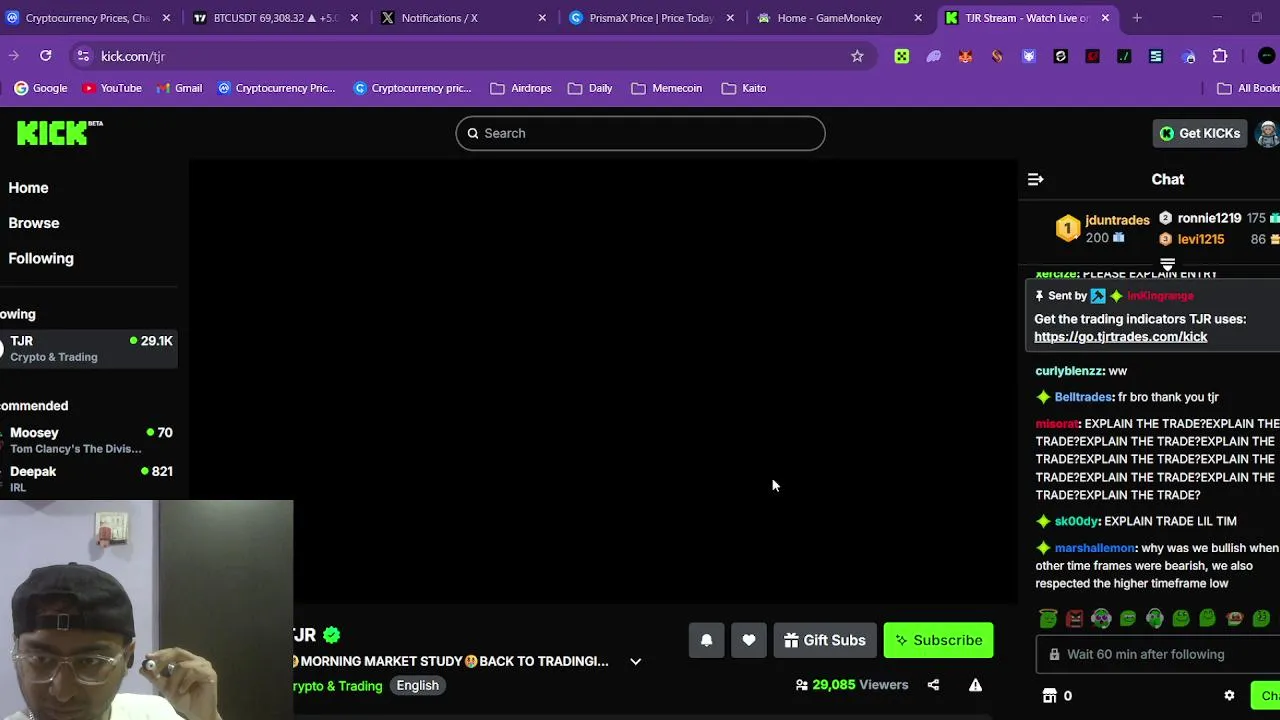
Task: Click the locked chat message input
Action: 1160,654
